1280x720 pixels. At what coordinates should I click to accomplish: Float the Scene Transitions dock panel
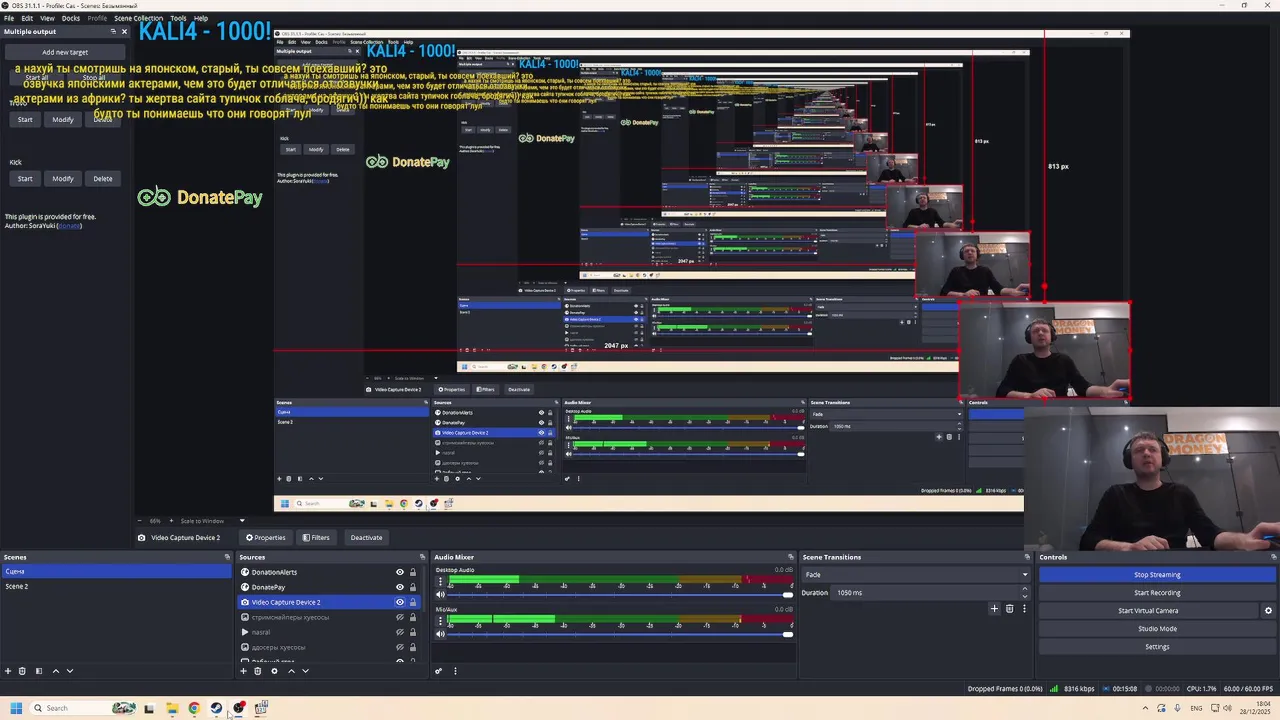(x=1027, y=557)
